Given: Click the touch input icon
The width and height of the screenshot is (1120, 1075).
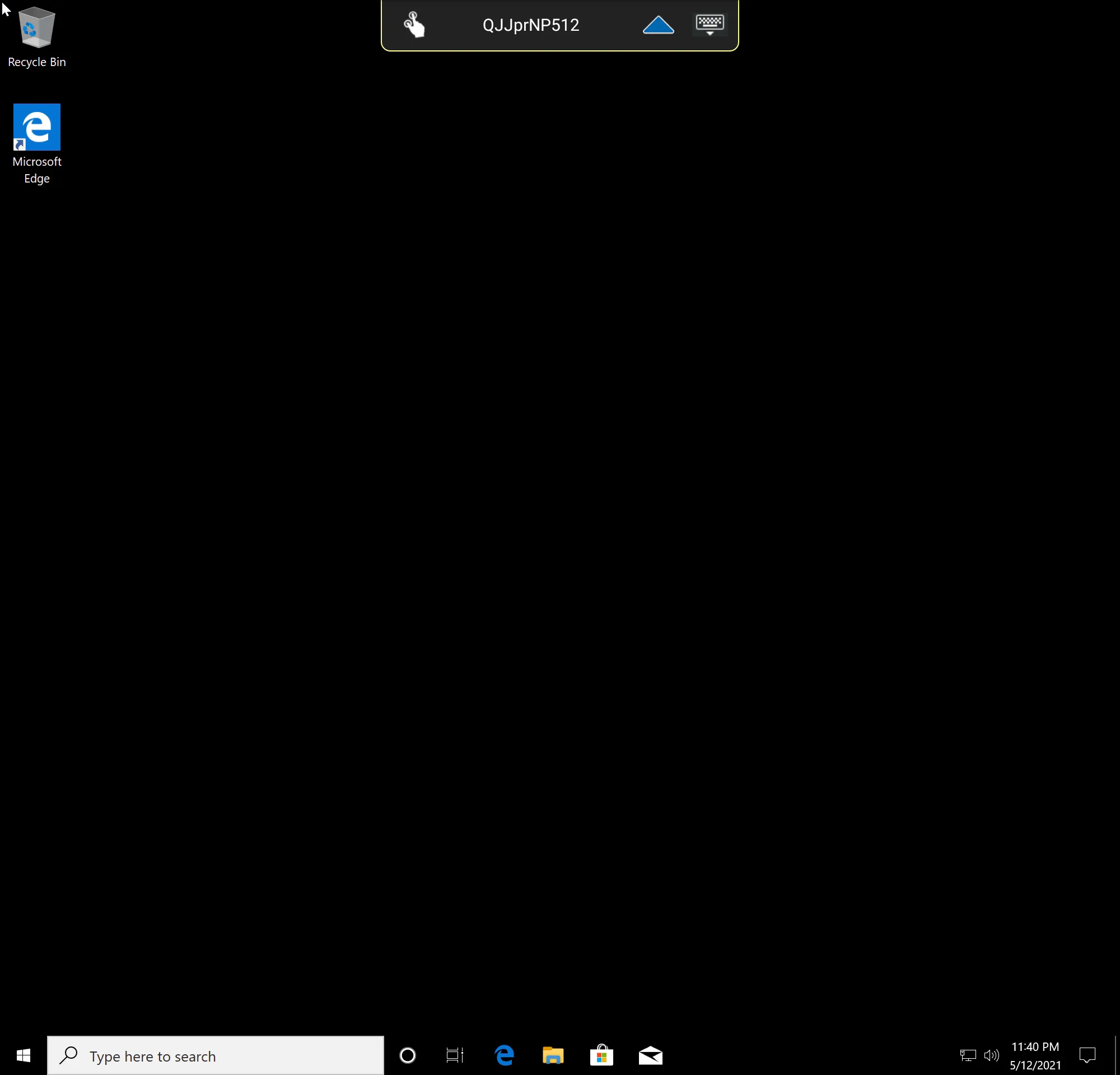Looking at the screenshot, I should pos(414,24).
